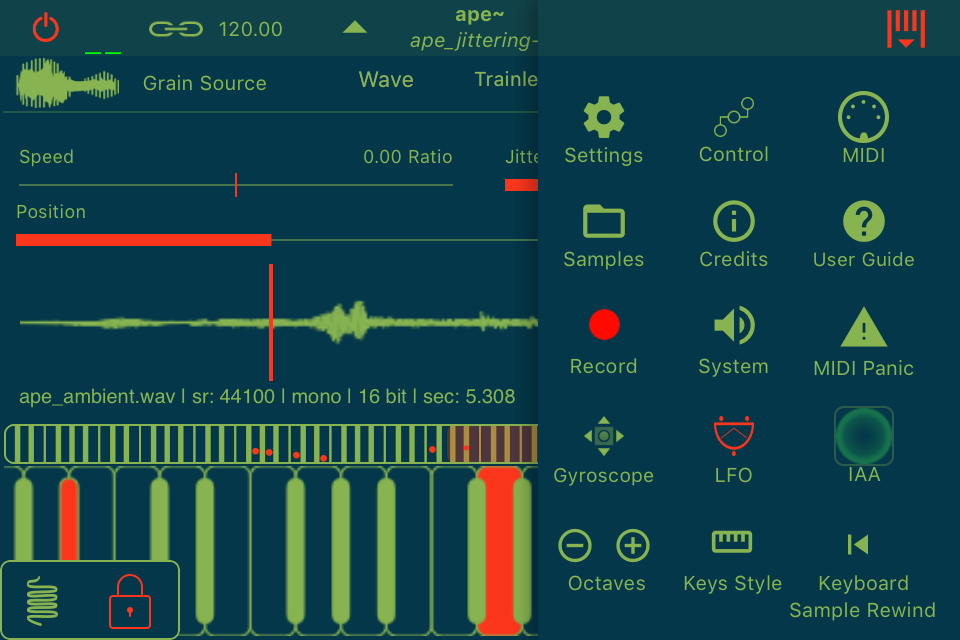Switch to the Grain Source tab

coord(204,83)
